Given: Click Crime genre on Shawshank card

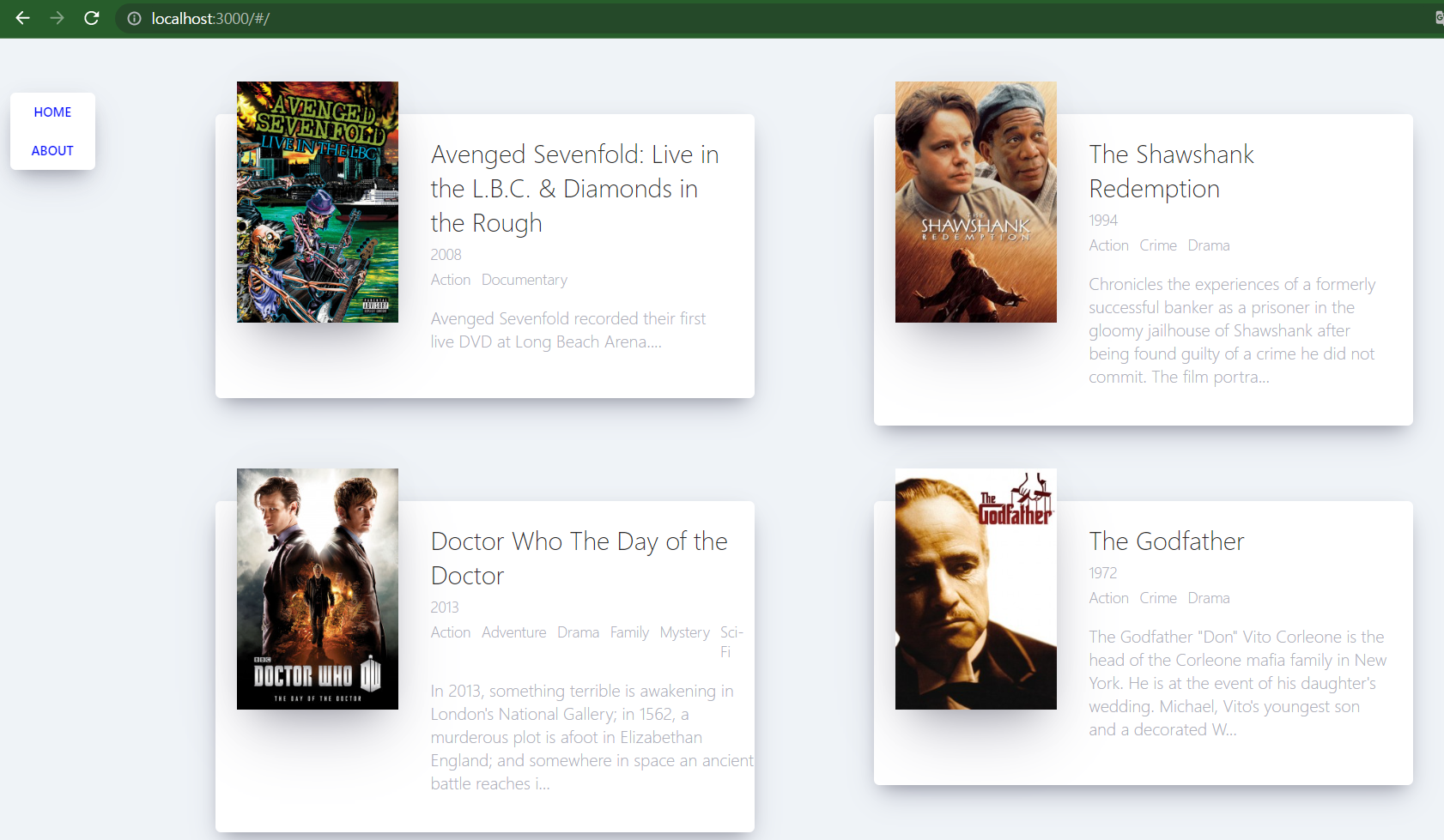Looking at the screenshot, I should pos(1158,245).
